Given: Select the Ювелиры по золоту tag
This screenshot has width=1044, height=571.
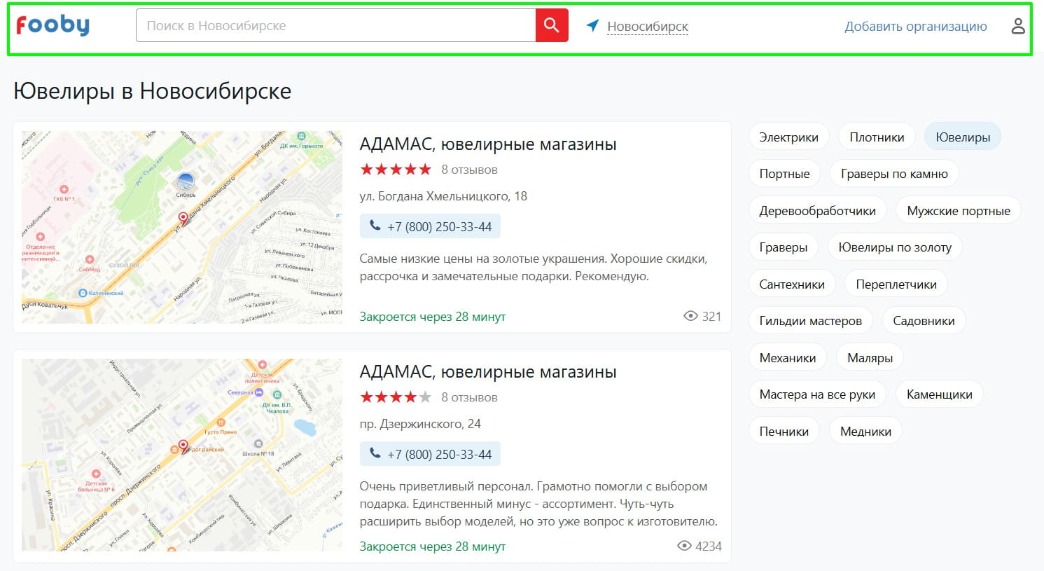Looking at the screenshot, I should 895,248.
